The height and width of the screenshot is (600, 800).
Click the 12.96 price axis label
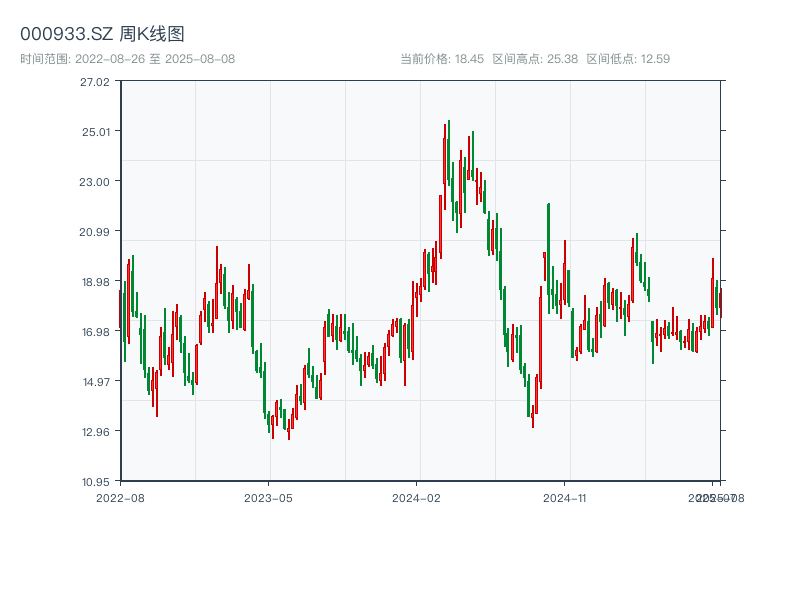96,432
